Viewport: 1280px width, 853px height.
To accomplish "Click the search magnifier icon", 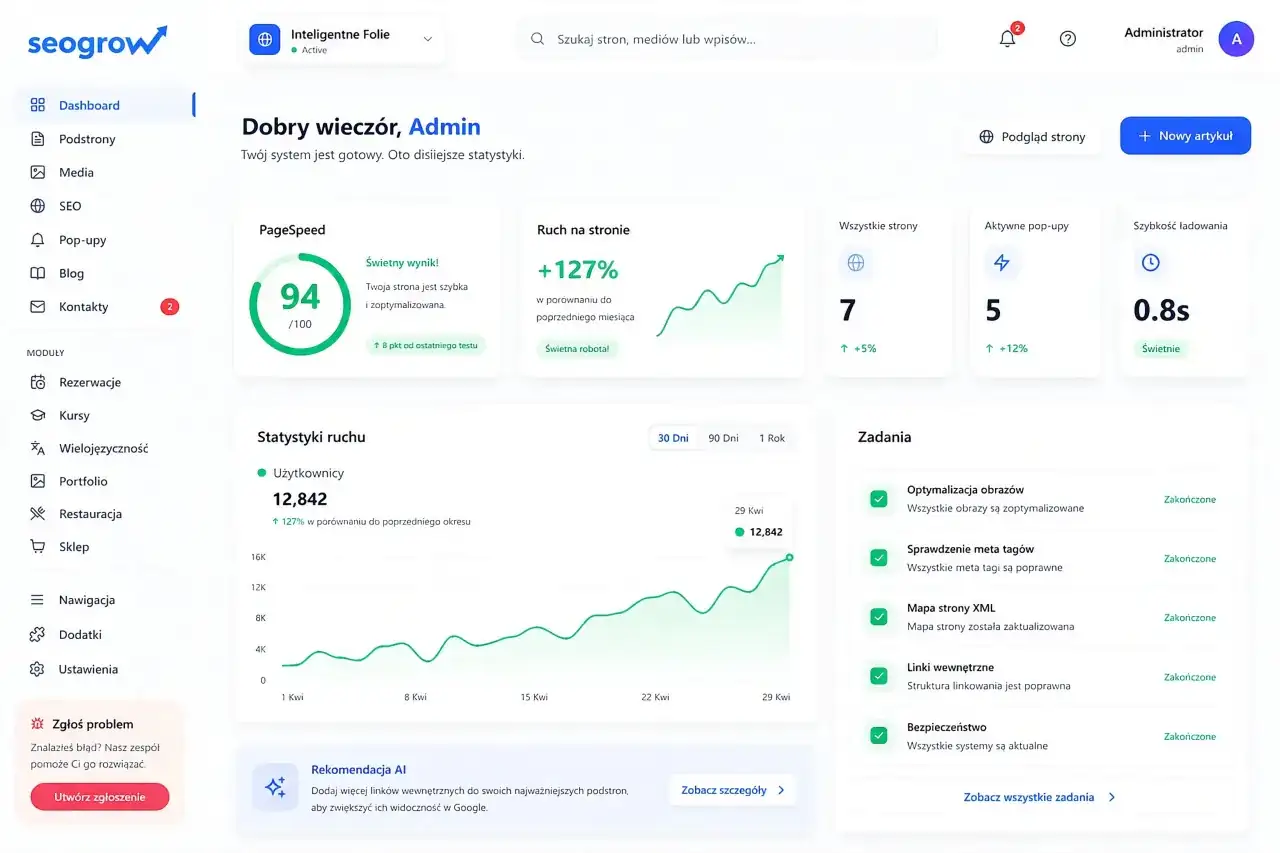I will point(537,39).
